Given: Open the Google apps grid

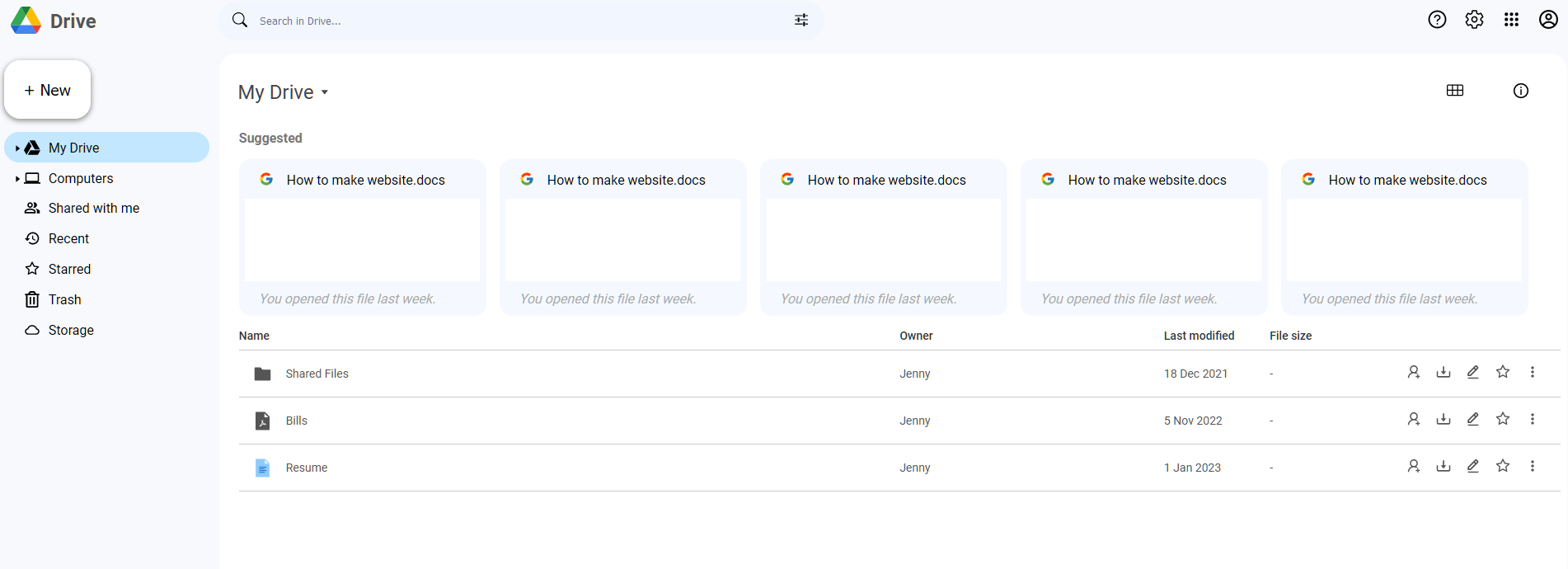Looking at the screenshot, I should point(1511,20).
